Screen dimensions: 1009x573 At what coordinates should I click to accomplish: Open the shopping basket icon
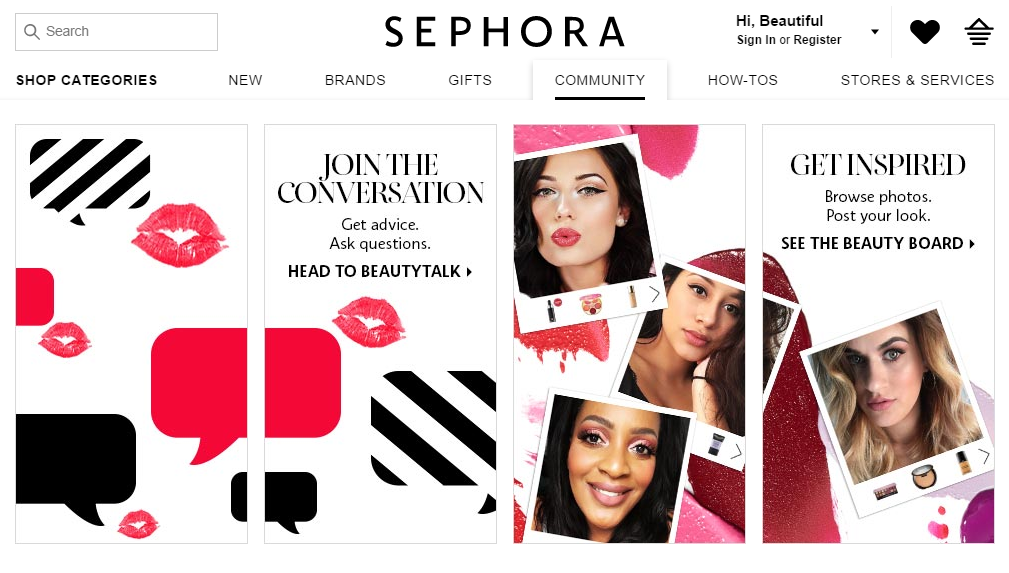click(x=979, y=32)
